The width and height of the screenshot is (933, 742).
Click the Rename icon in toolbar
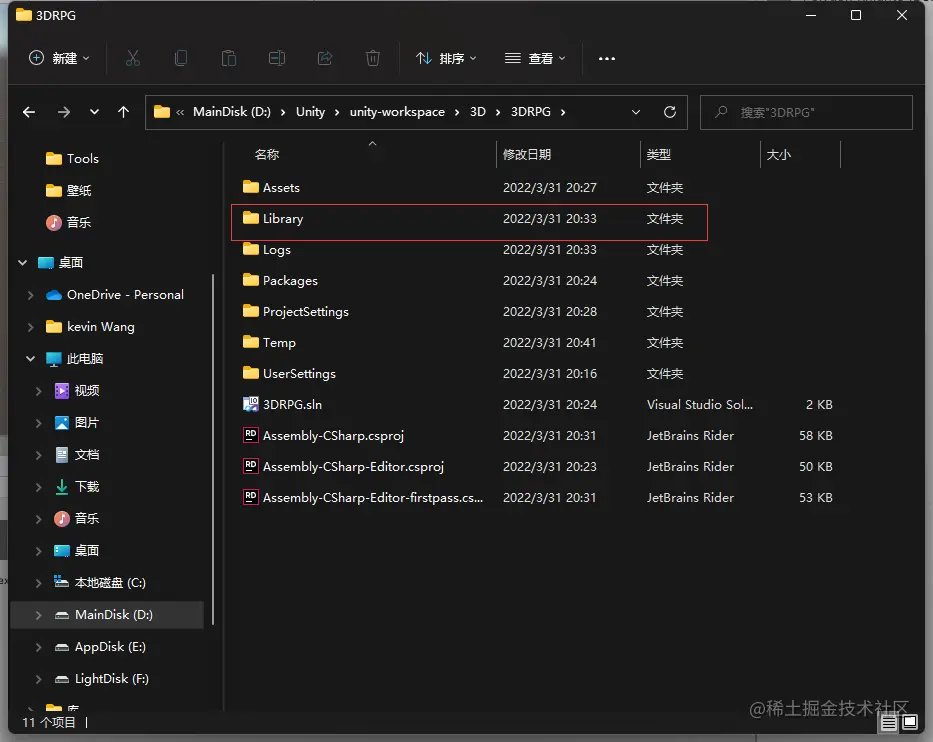(x=277, y=58)
